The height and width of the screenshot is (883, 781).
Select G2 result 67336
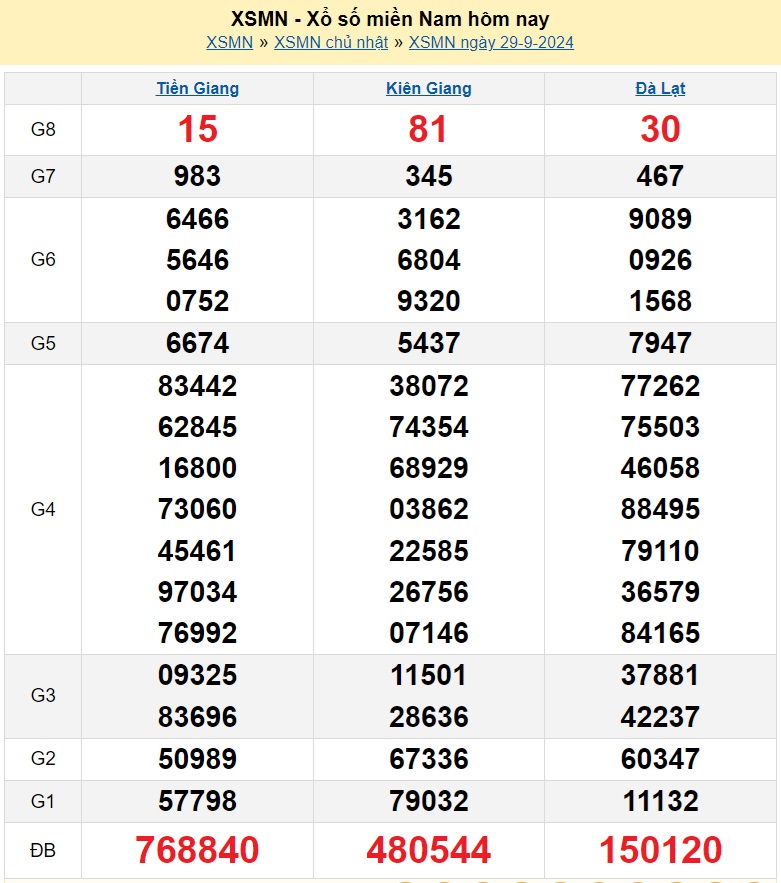pyautogui.click(x=428, y=759)
